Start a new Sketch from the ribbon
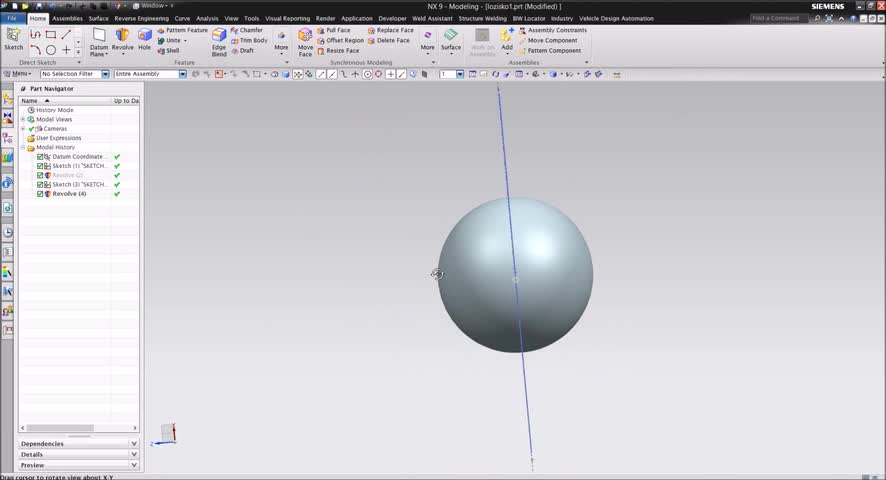The height and width of the screenshot is (480, 886). point(13,40)
